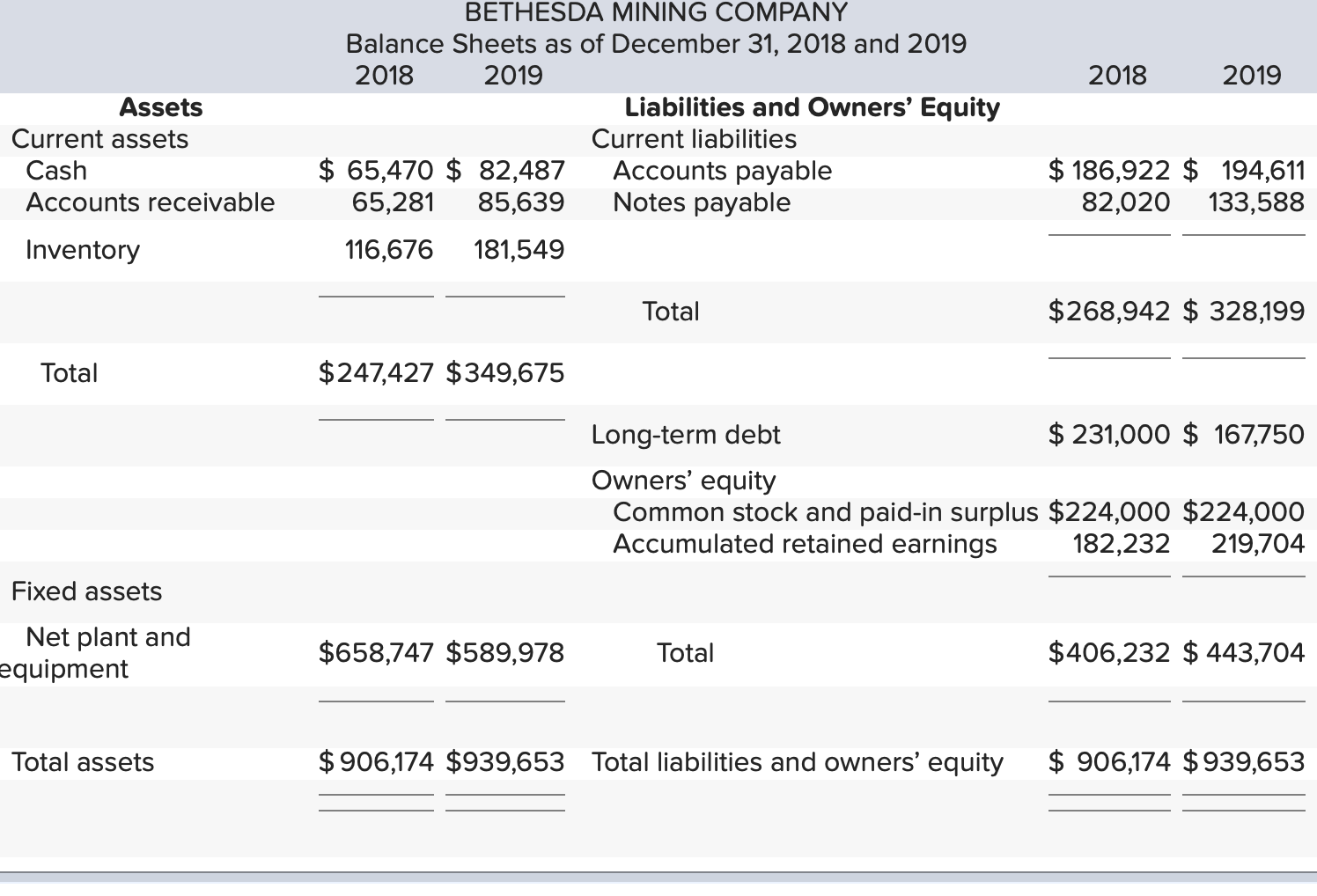Select net plant value $658,747
This screenshot has height=896, width=1317.
pyautogui.click(x=376, y=653)
